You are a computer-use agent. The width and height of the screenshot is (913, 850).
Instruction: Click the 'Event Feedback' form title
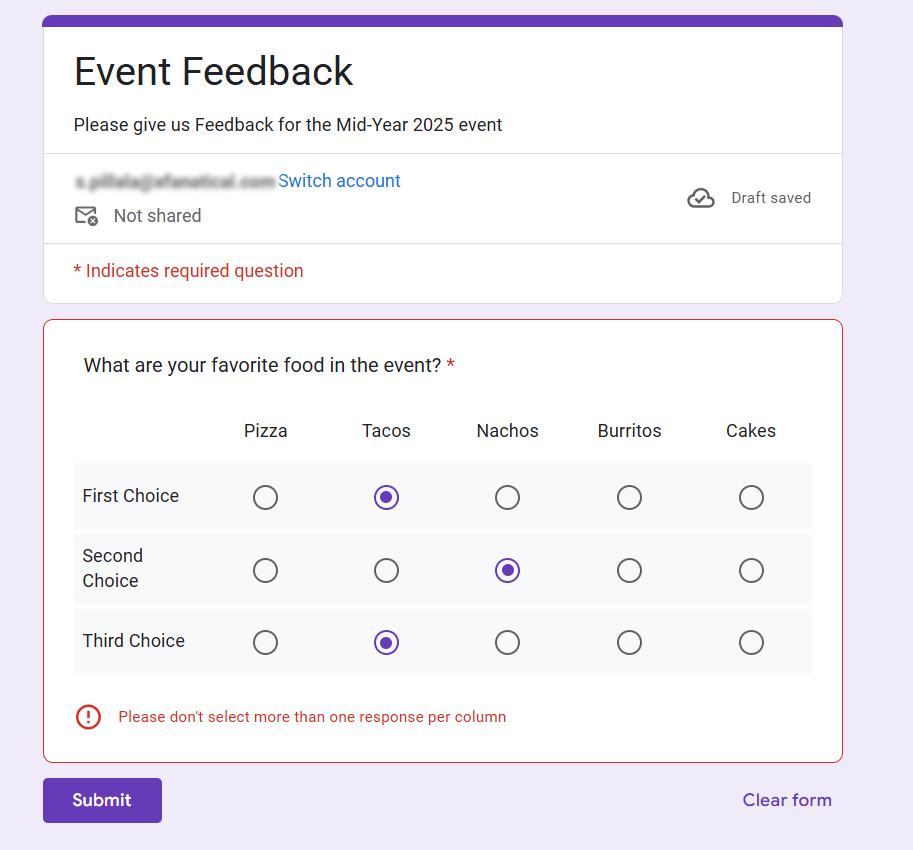point(213,71)
